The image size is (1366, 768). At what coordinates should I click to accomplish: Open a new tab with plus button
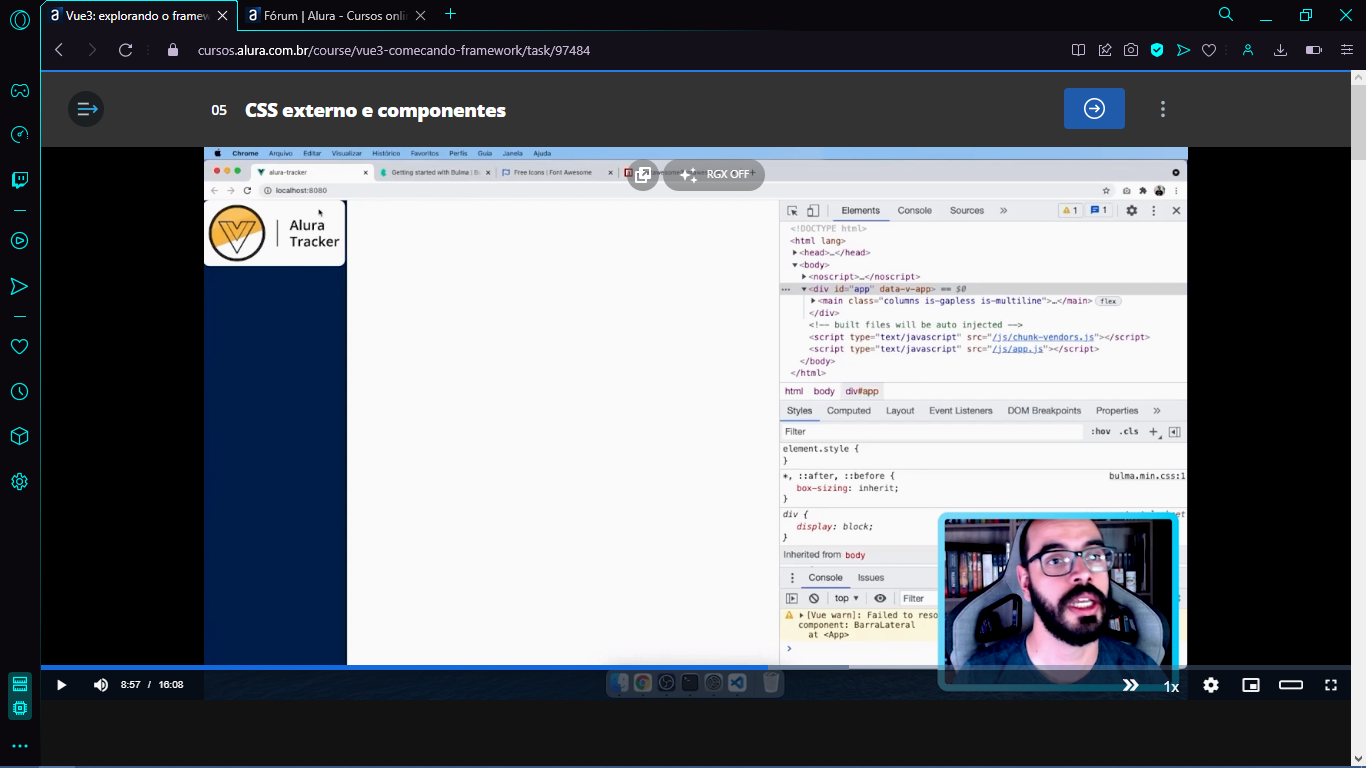click(x=451, y=14)
